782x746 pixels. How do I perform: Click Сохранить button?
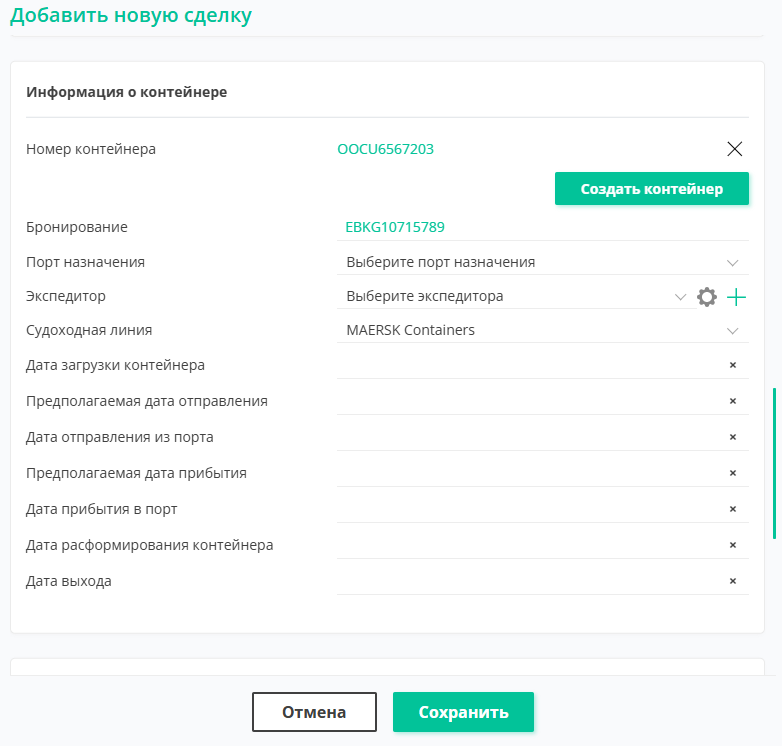click(x=463, y=712)
